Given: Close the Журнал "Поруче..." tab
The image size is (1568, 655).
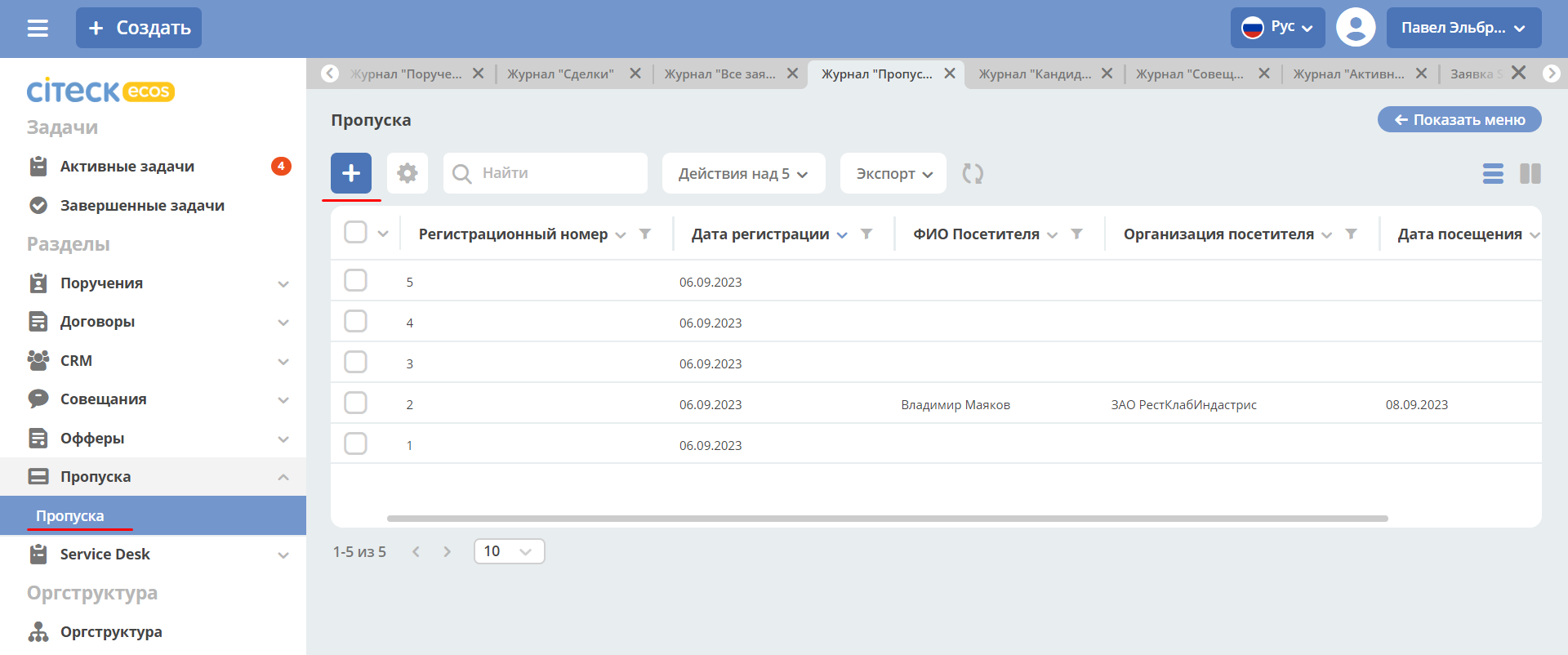Looking at the screenshot, I should pyautogui.click(x=479, y=74).
